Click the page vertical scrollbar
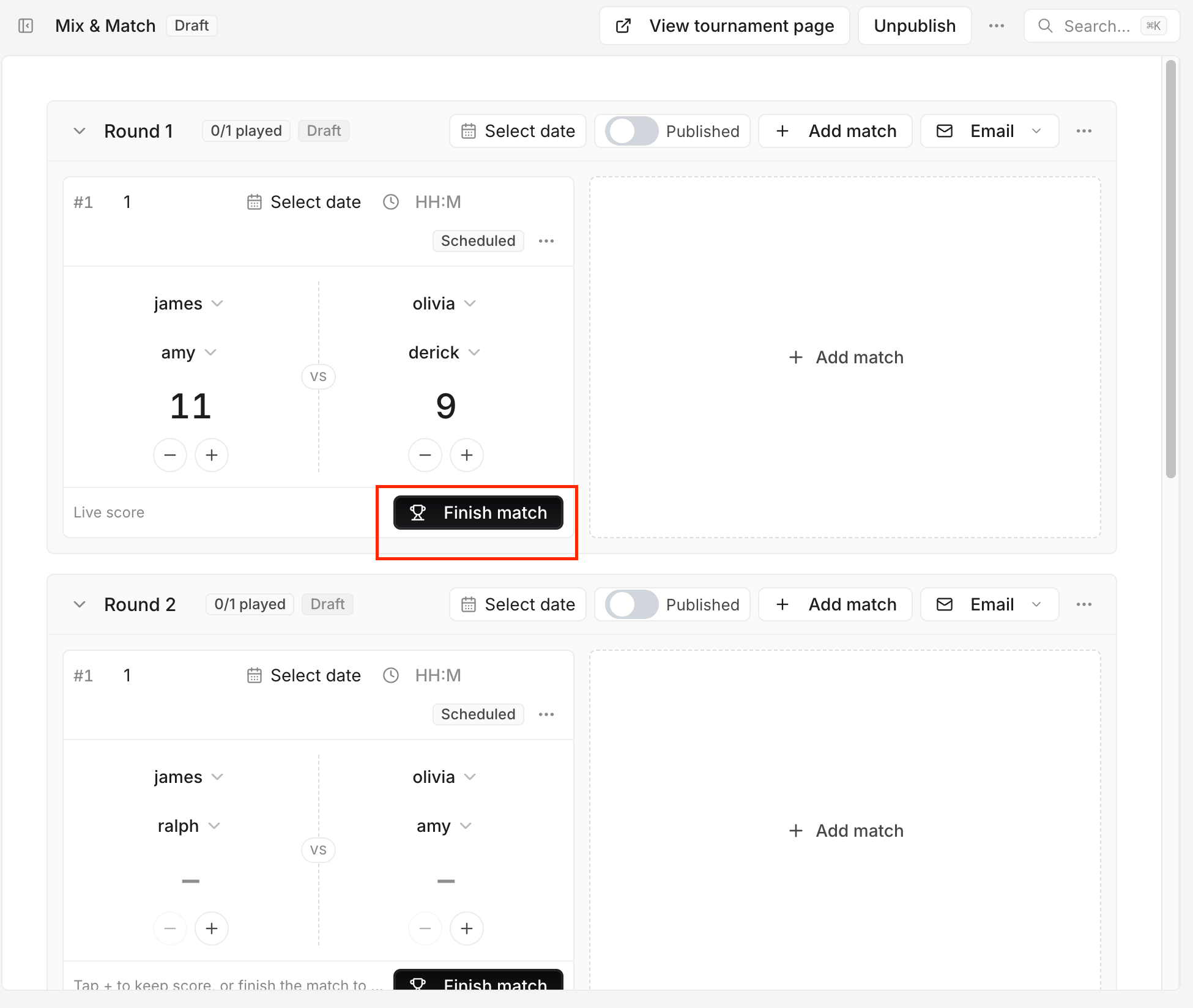 [x=1171, y=269]
